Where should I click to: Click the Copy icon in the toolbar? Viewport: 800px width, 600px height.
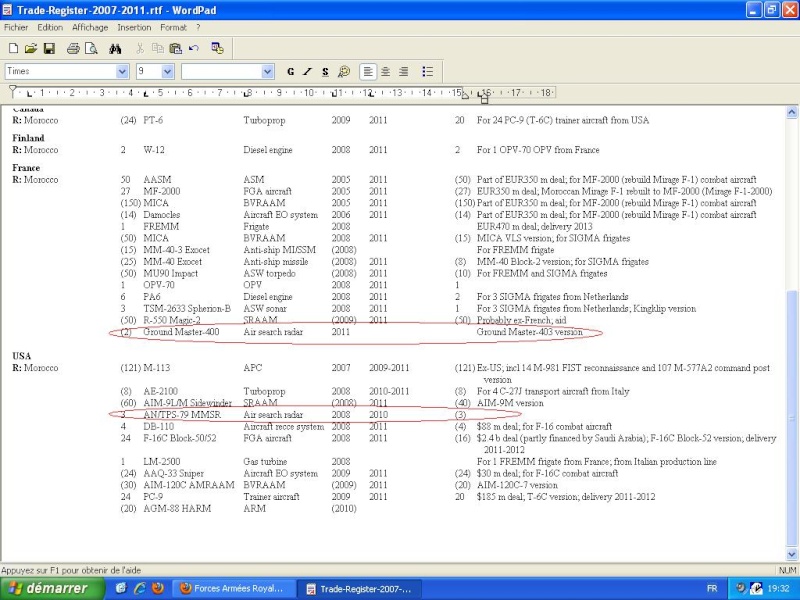click(158, 48)
